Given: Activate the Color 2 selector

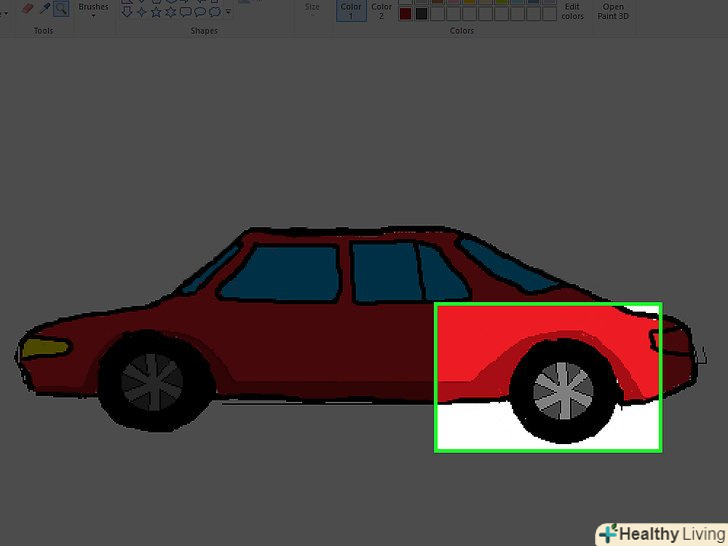Looking at the screenshot, I should (381, 10).
